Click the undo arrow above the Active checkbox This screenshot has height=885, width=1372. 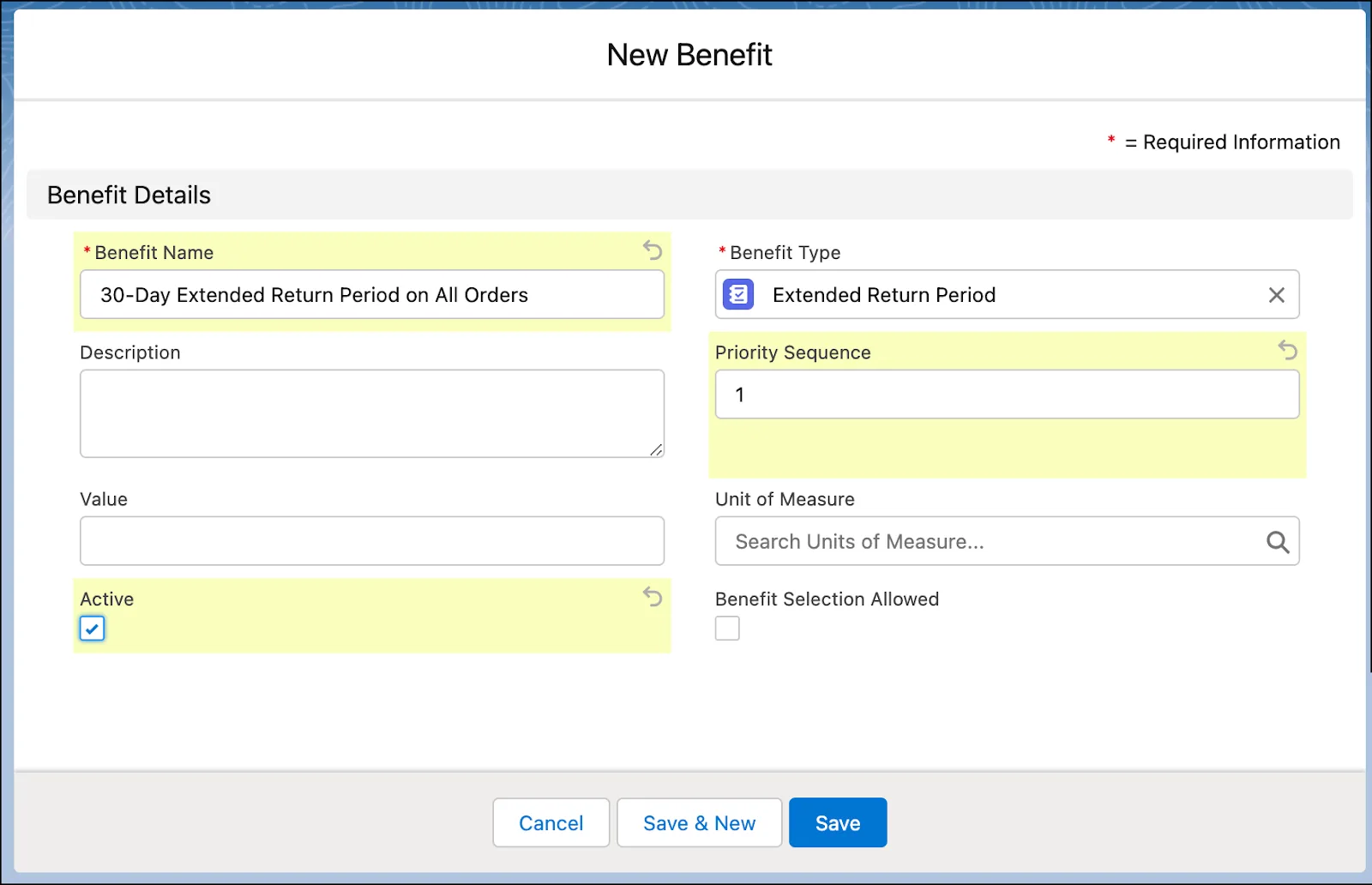tap(653, 597)
